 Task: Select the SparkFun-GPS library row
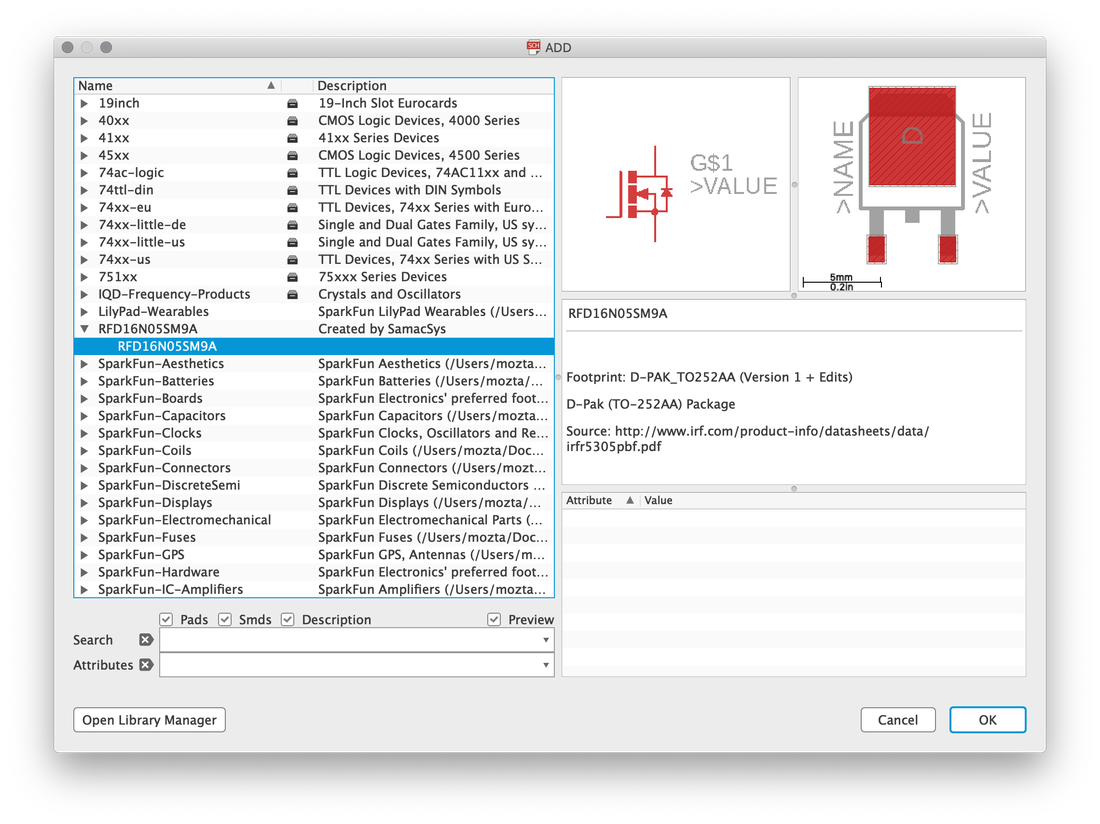(314, 555)
